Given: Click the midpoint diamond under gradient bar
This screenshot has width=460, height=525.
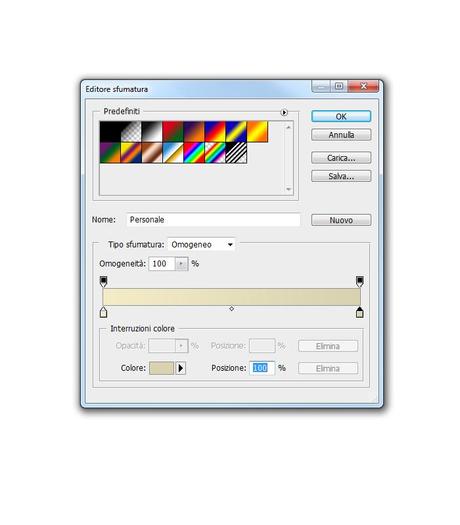Looking at the screenshot, I should click(231, 308).
